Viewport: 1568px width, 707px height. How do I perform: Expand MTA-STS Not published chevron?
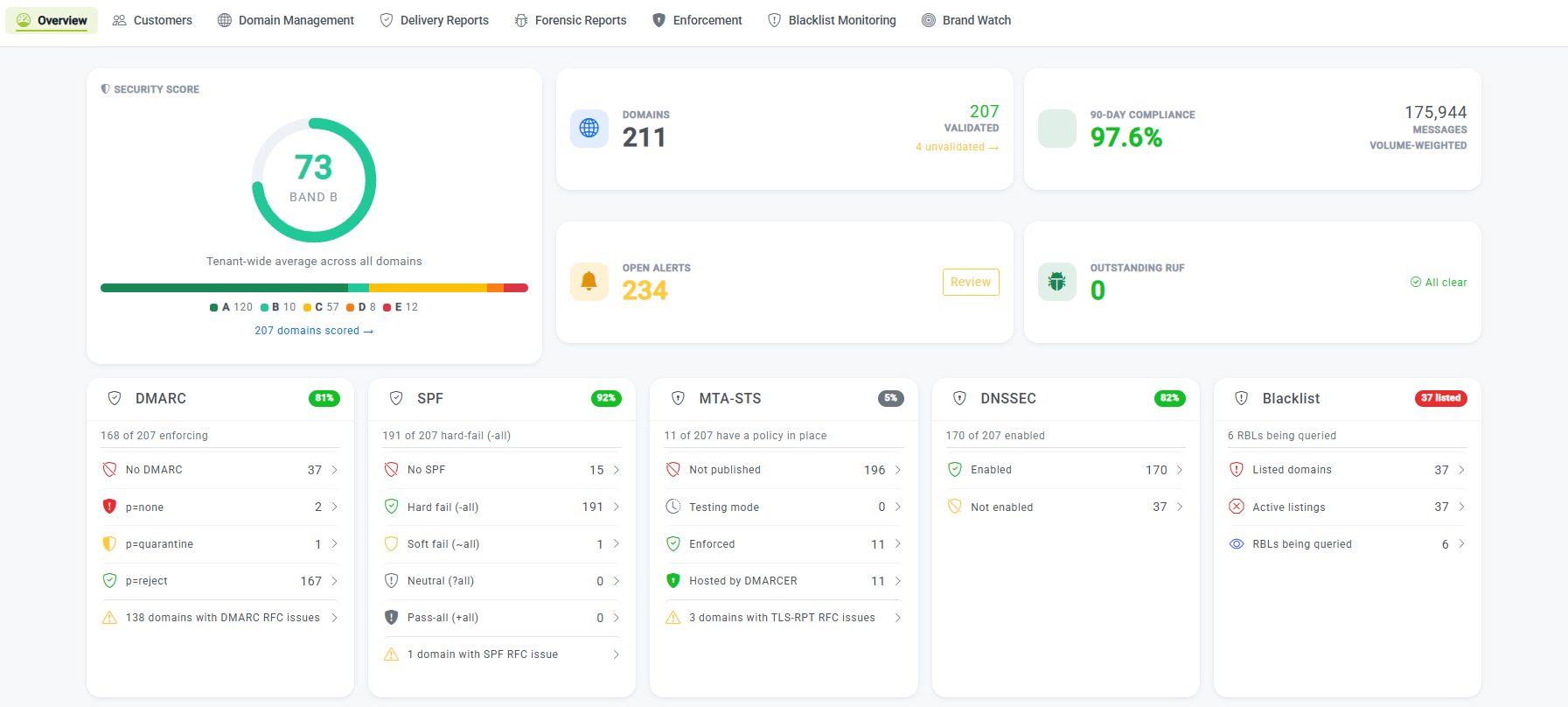[x=897, y=470]
